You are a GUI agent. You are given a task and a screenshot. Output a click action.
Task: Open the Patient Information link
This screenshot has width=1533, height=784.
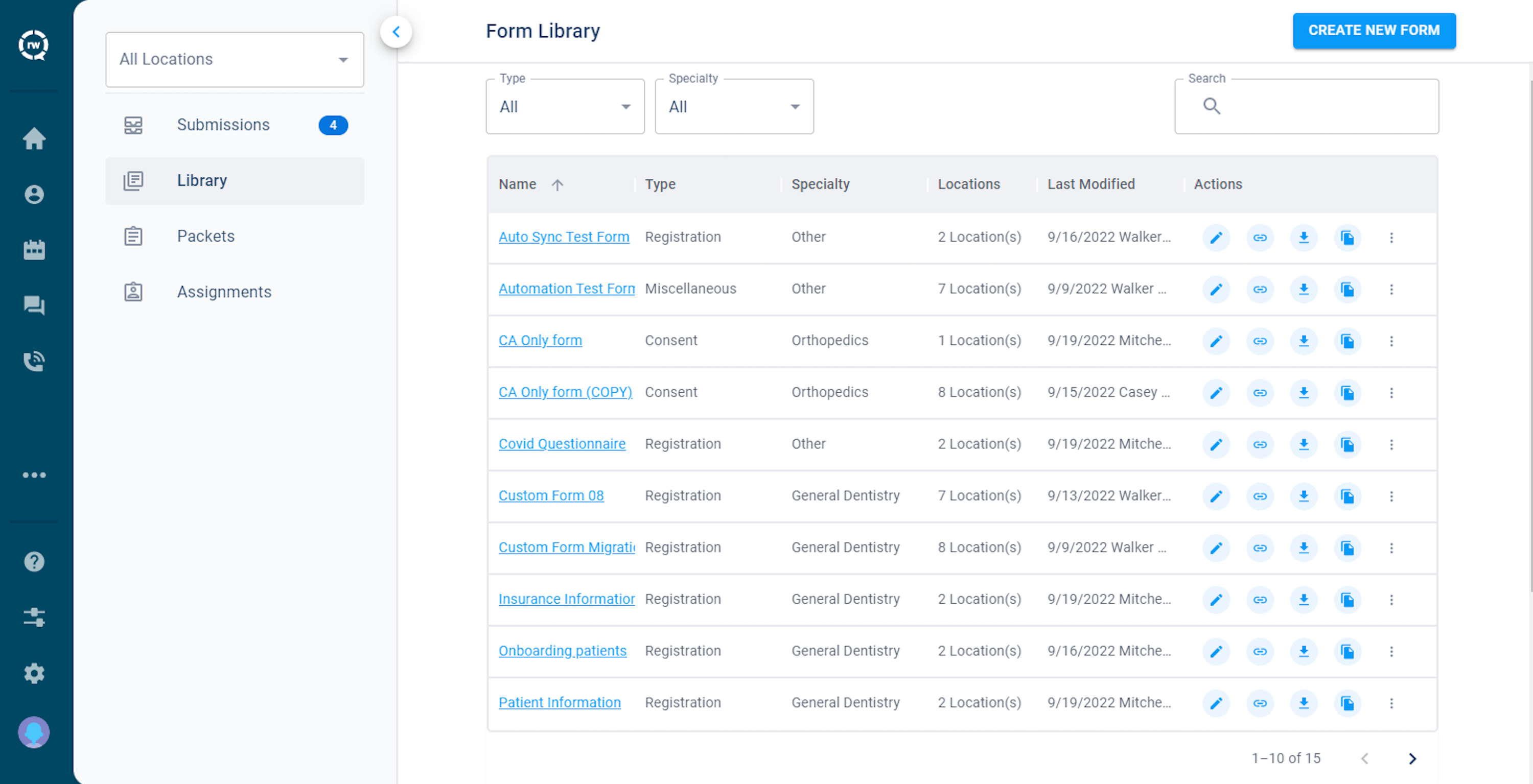point(560,702)
